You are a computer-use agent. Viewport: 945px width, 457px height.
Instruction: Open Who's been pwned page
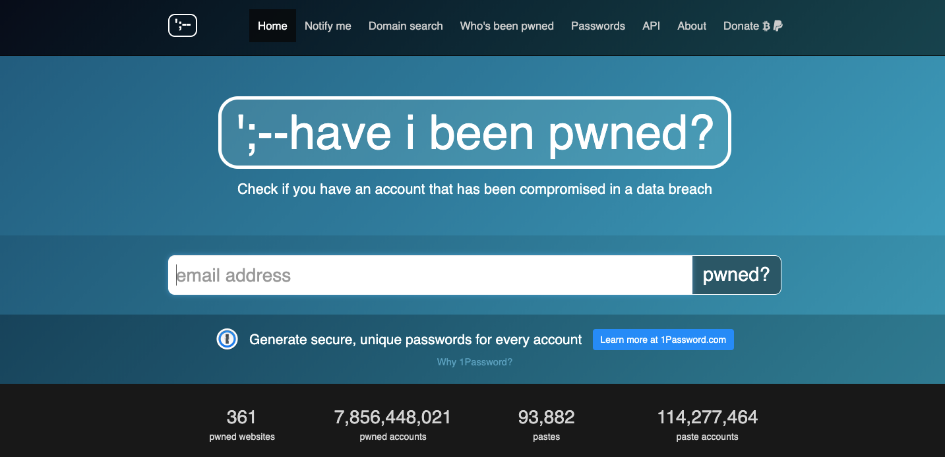pyautogui.click(x=506, y=26)
